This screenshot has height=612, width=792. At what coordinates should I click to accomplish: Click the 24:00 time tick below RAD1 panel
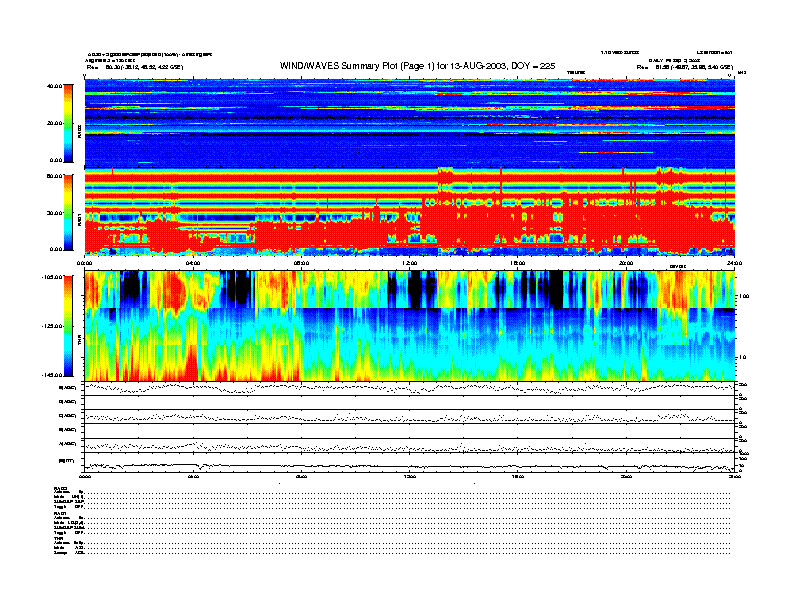point(733,262)
